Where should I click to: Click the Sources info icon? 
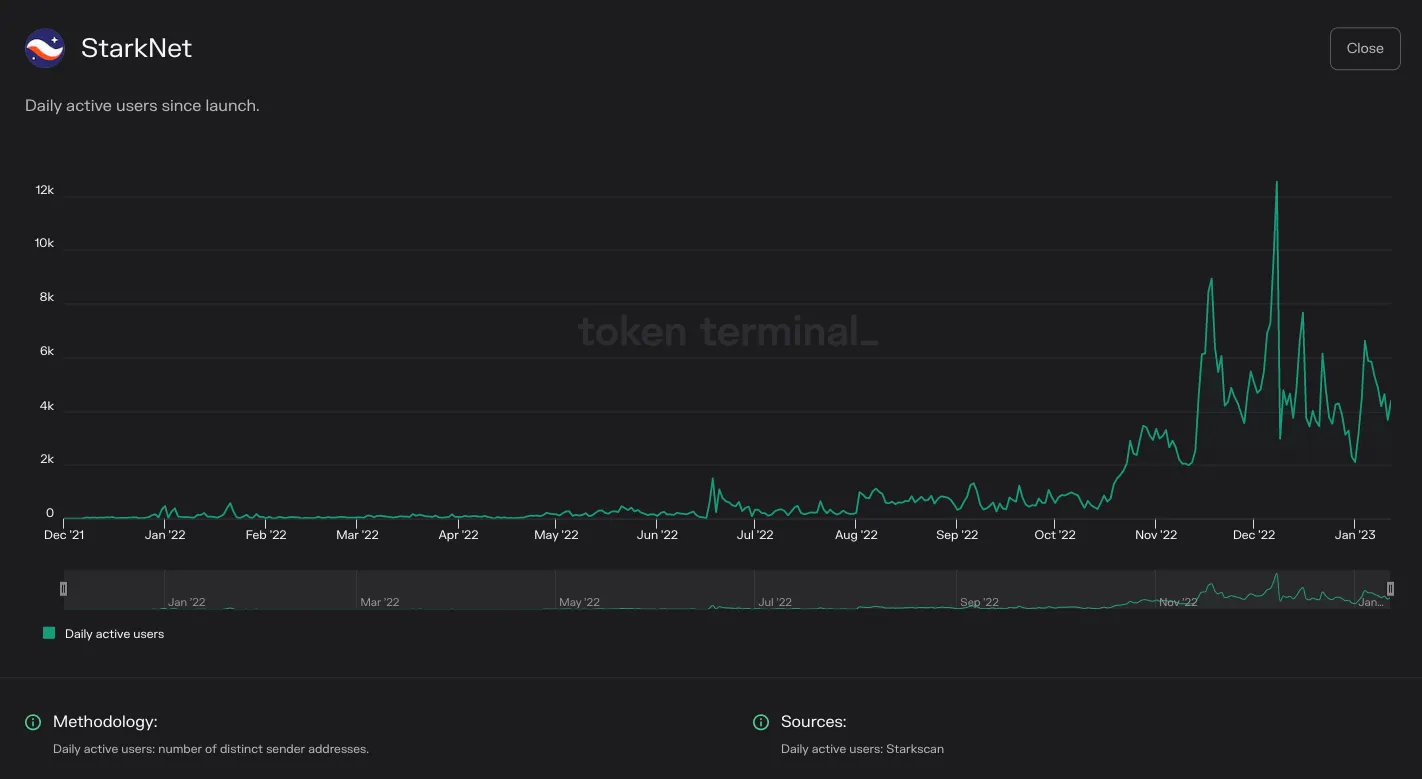click(x=761, y=722)
